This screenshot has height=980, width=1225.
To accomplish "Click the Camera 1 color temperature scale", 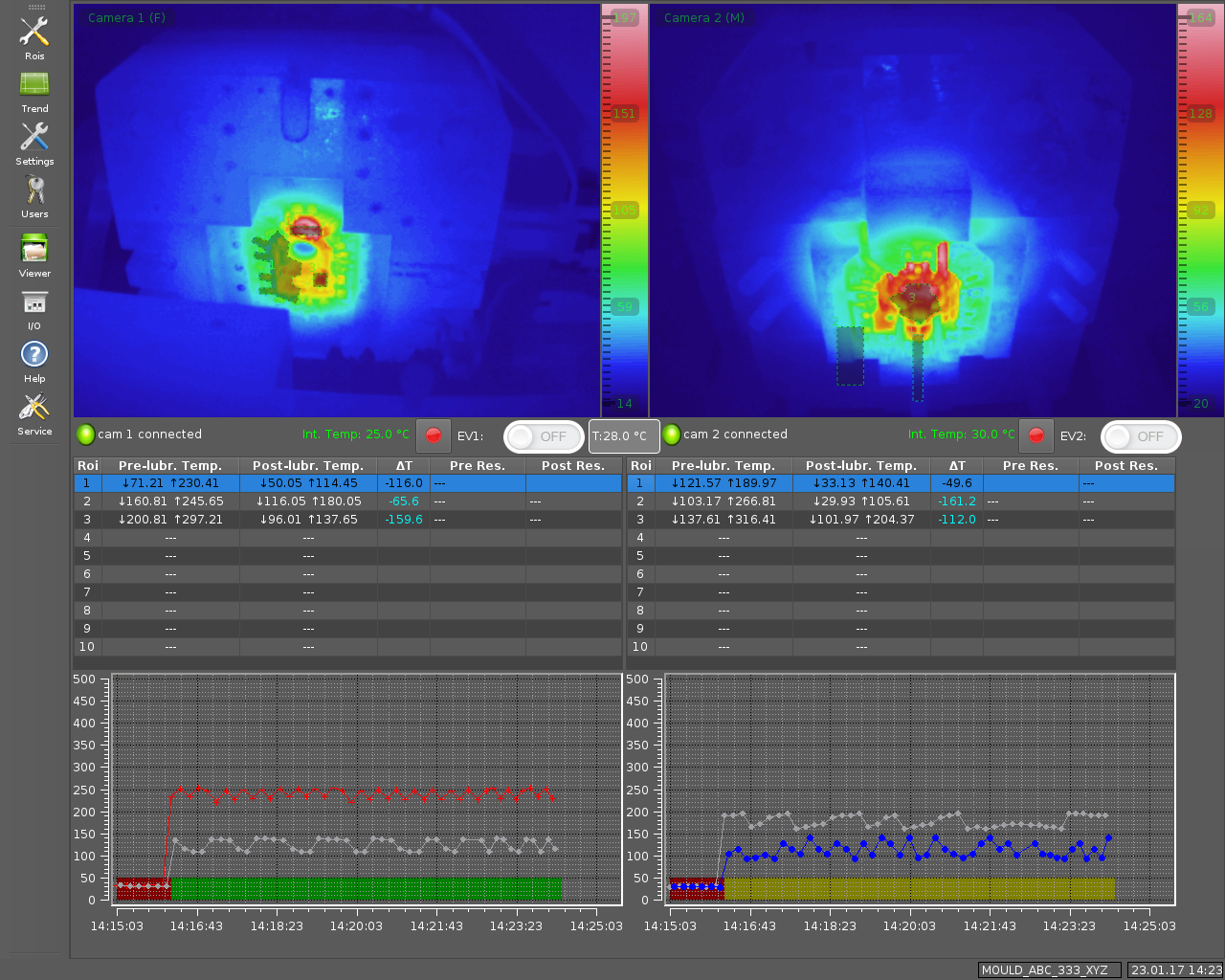I will [x=624, y=211].
